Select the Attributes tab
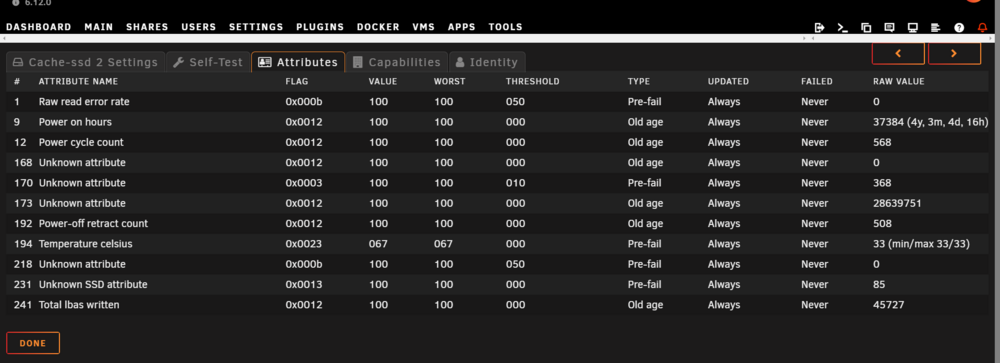This screenshot has height=363, width=1000. [298, 62]
